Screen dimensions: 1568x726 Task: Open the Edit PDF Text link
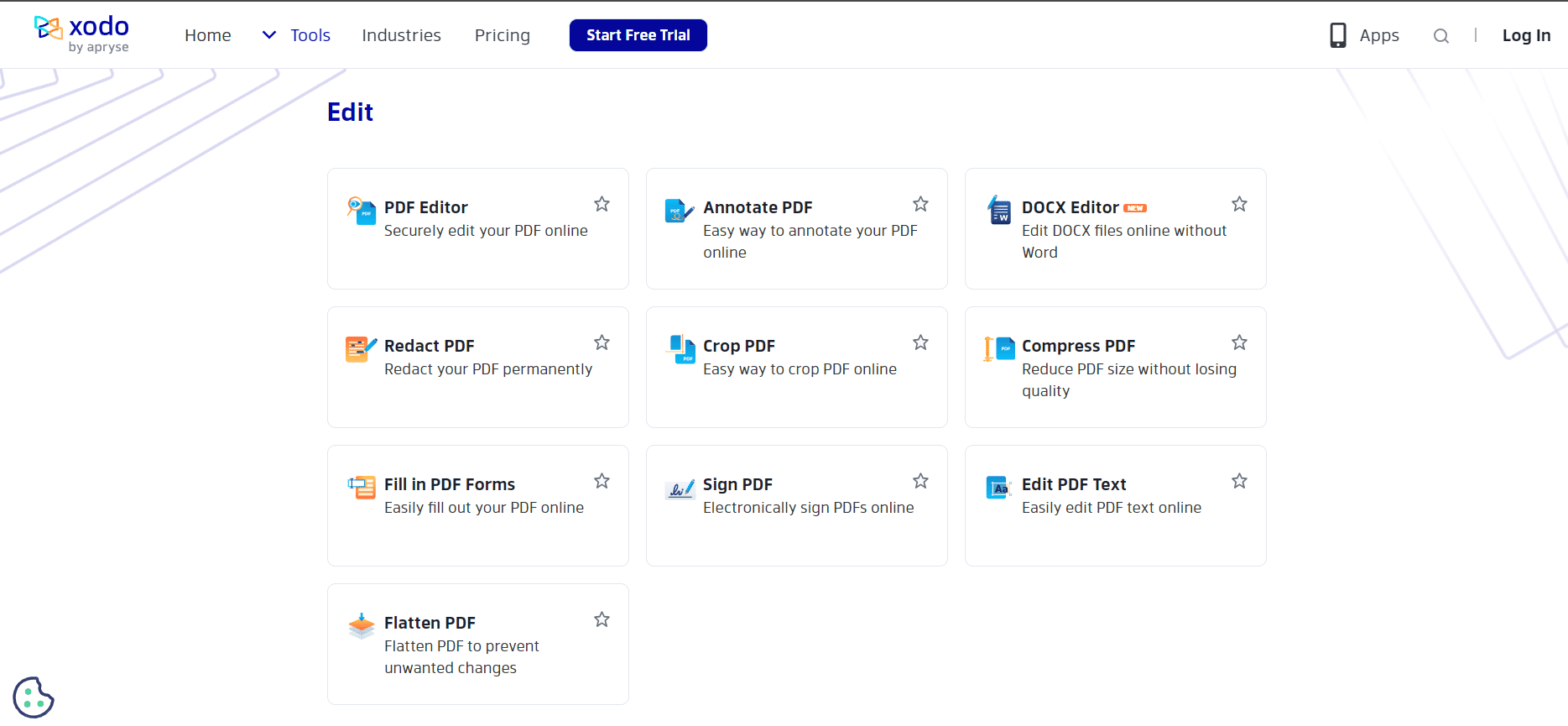pos(1074,484)
